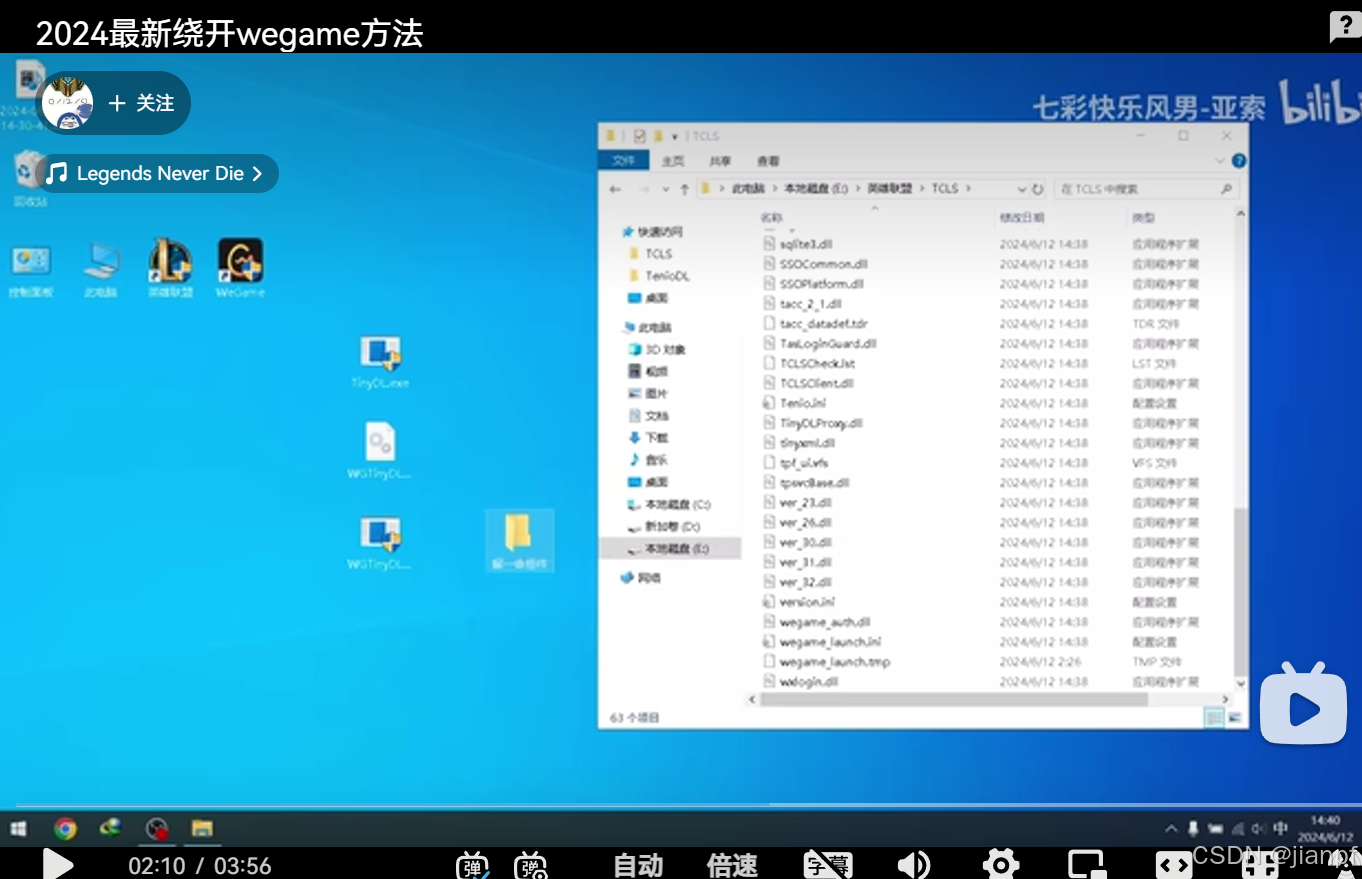Expand the Explorer ribbon chevron
Viewport: 1362px width, 879px height.
click(x=1220, y=161)
